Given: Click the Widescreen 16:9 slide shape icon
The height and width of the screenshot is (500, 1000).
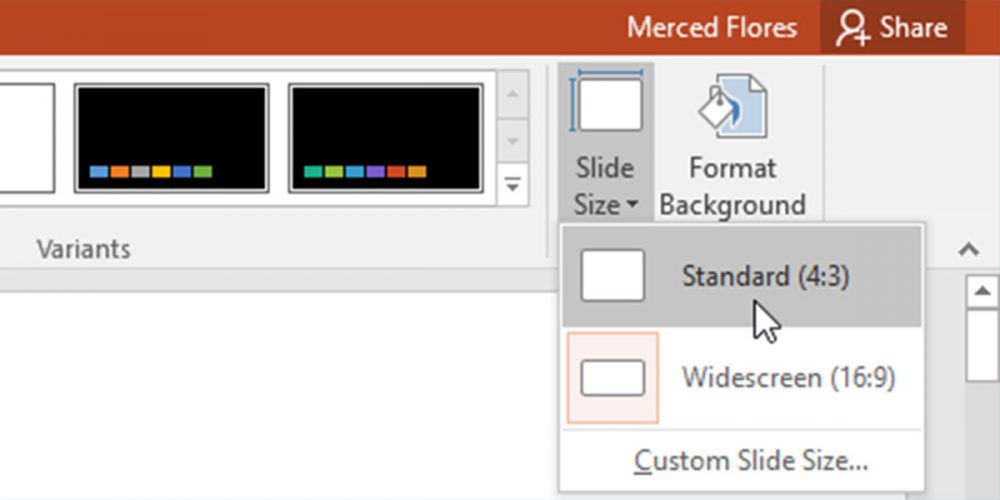Looking at the screenshot, I should tap(612, 378).
